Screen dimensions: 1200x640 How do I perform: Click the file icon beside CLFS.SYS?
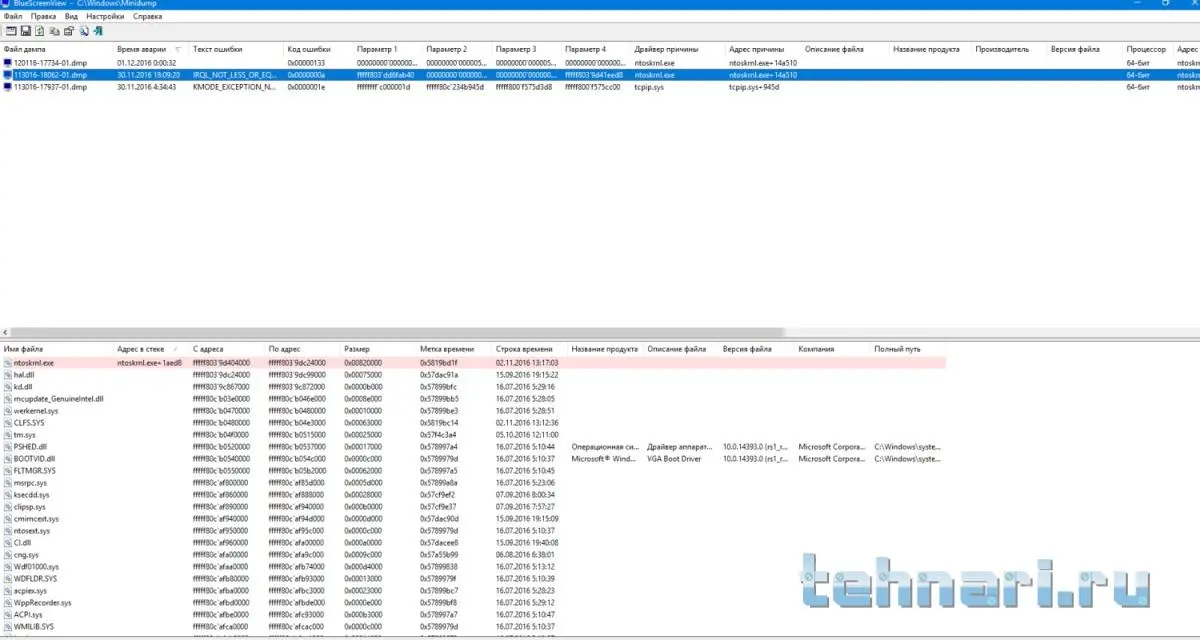[8, 423]
